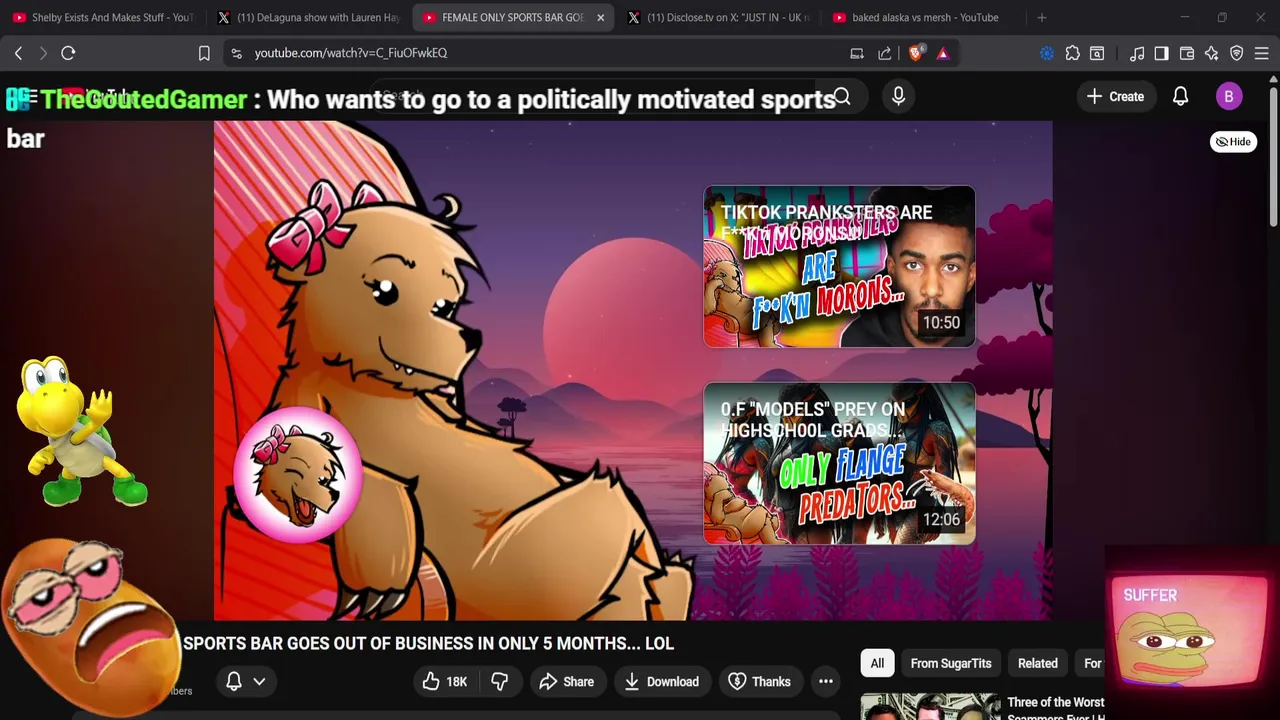Click Create to upload a video
Image resolution: width=1280 pixels, height=720 pixels.
1115,96
